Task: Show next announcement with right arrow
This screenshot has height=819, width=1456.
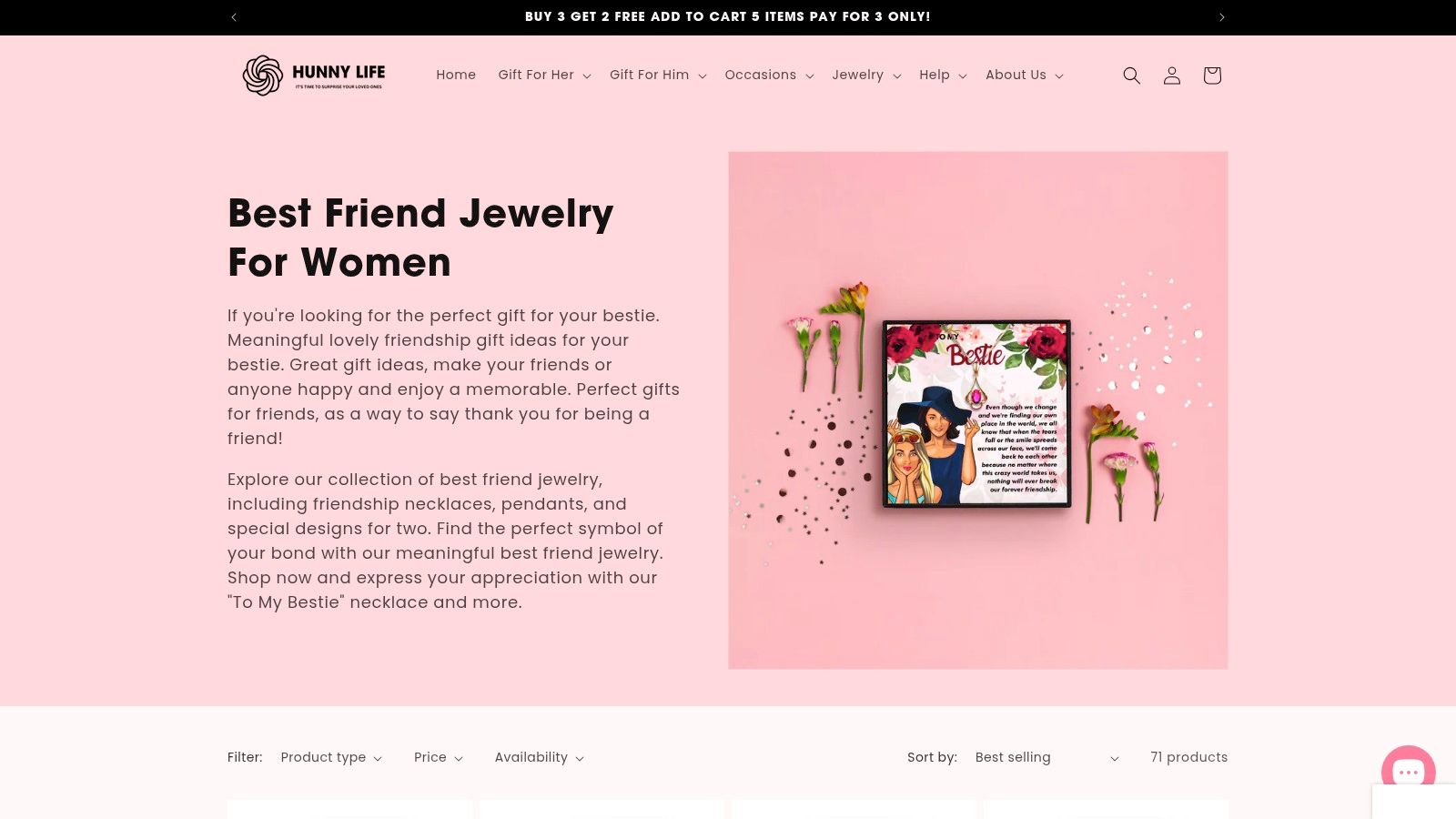Action: (1222, 17)
